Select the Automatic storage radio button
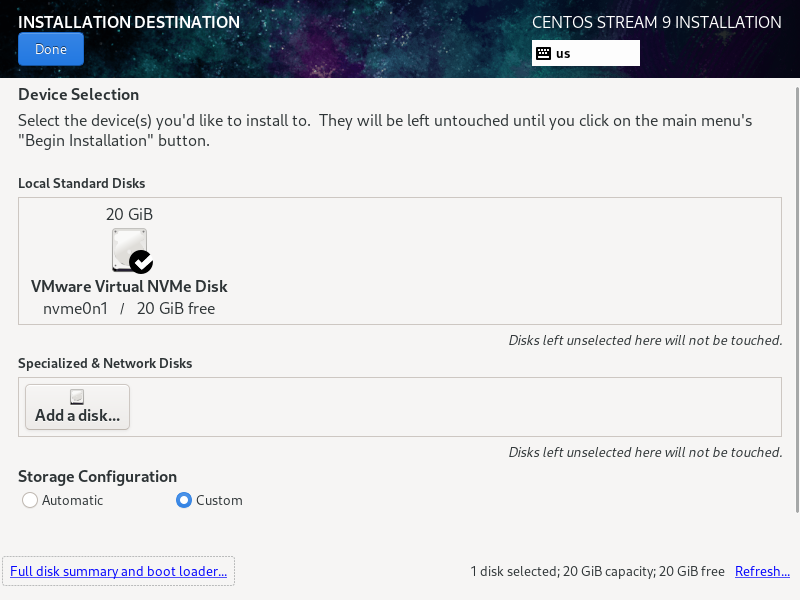The image size is (800, 600). [30, 500]
